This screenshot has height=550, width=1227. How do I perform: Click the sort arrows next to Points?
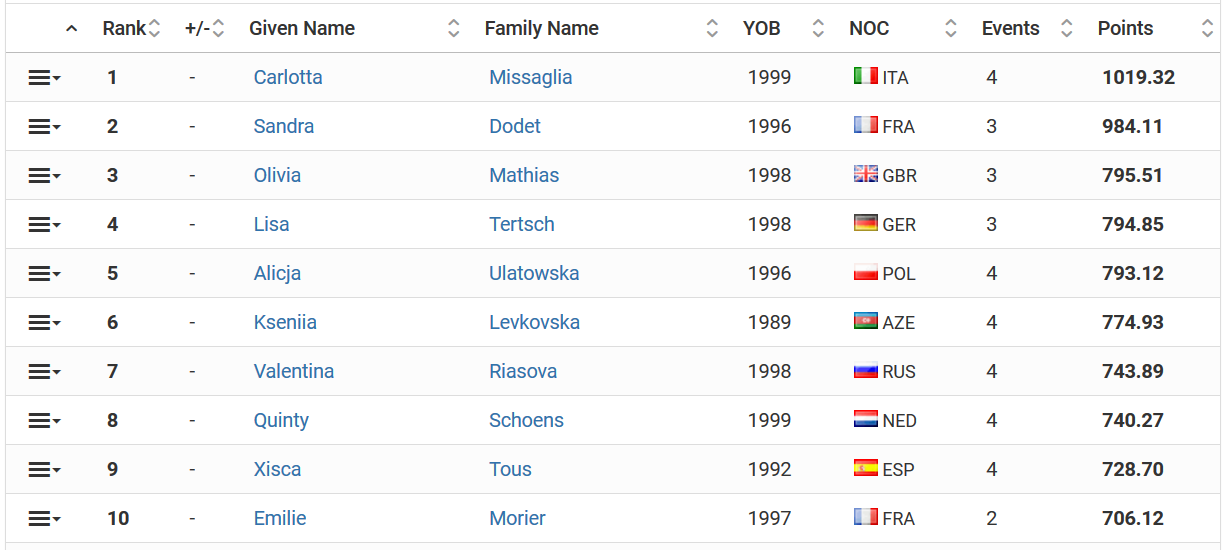(1208, 29)
